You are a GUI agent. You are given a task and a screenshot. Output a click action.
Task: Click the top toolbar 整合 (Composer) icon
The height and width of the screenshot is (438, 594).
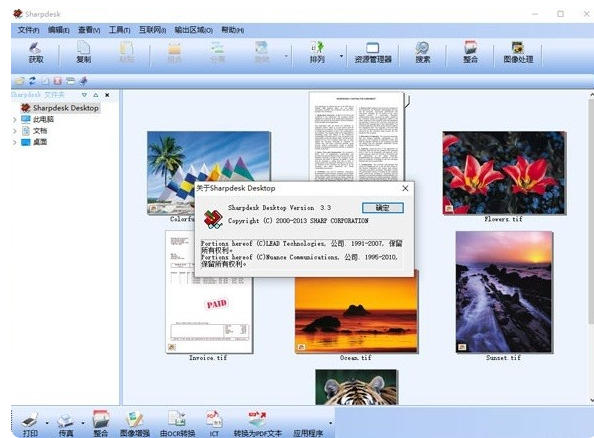point(470,53)
